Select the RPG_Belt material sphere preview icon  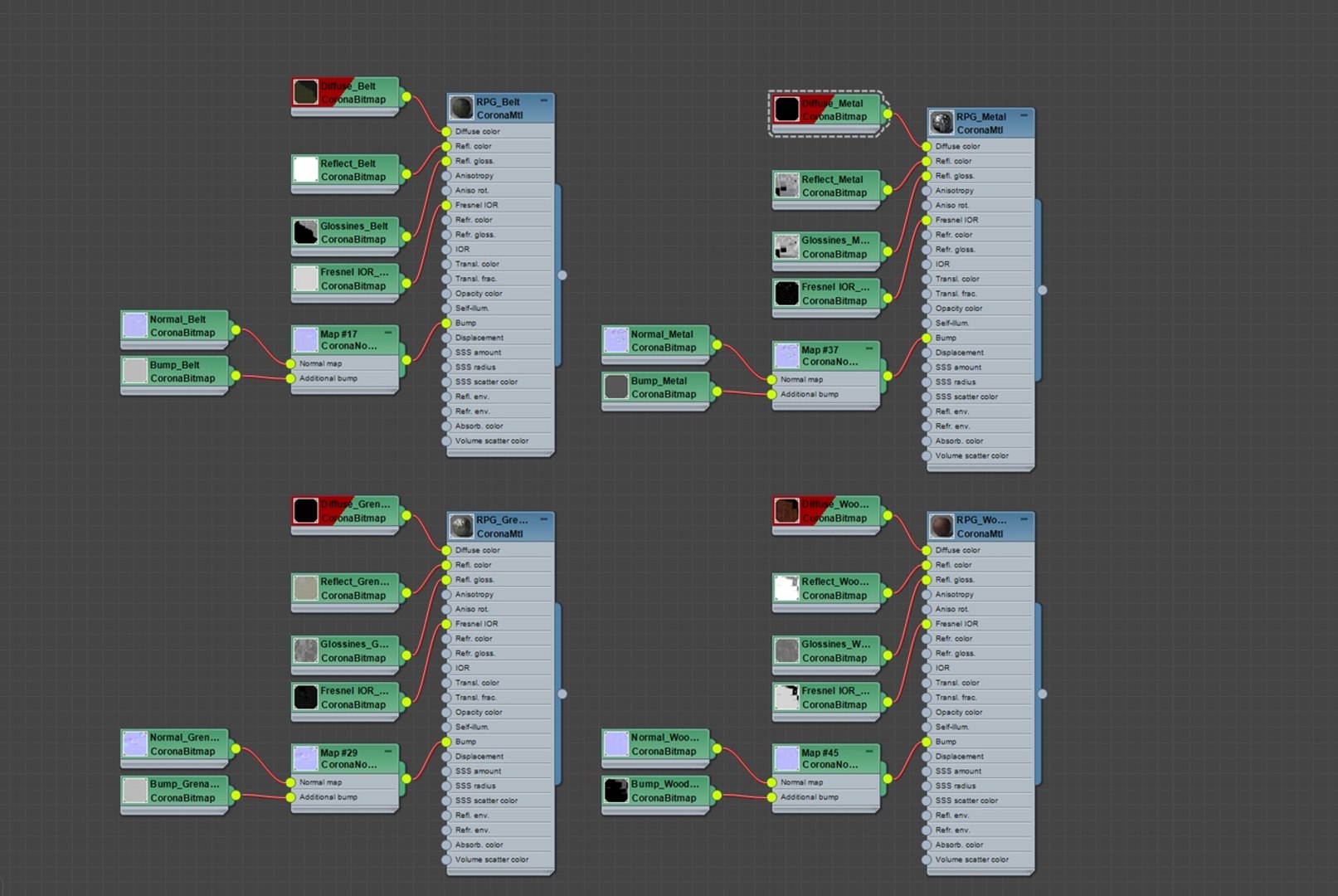point(461,108)
